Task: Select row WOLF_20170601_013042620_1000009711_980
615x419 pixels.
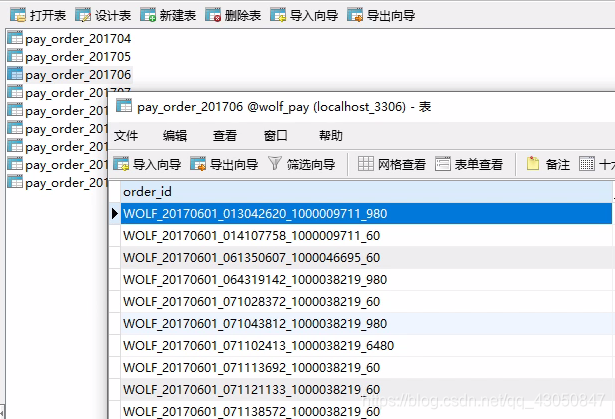Action: 366,213
